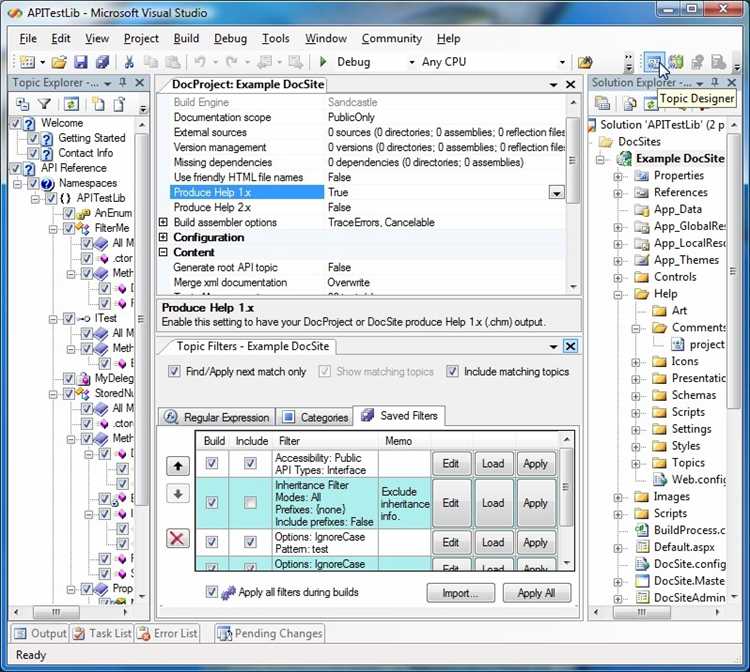750x672 pixels.
Task: Pin the Solution Explorer panel
Action: pyautogui.click(x=715, y=83)
